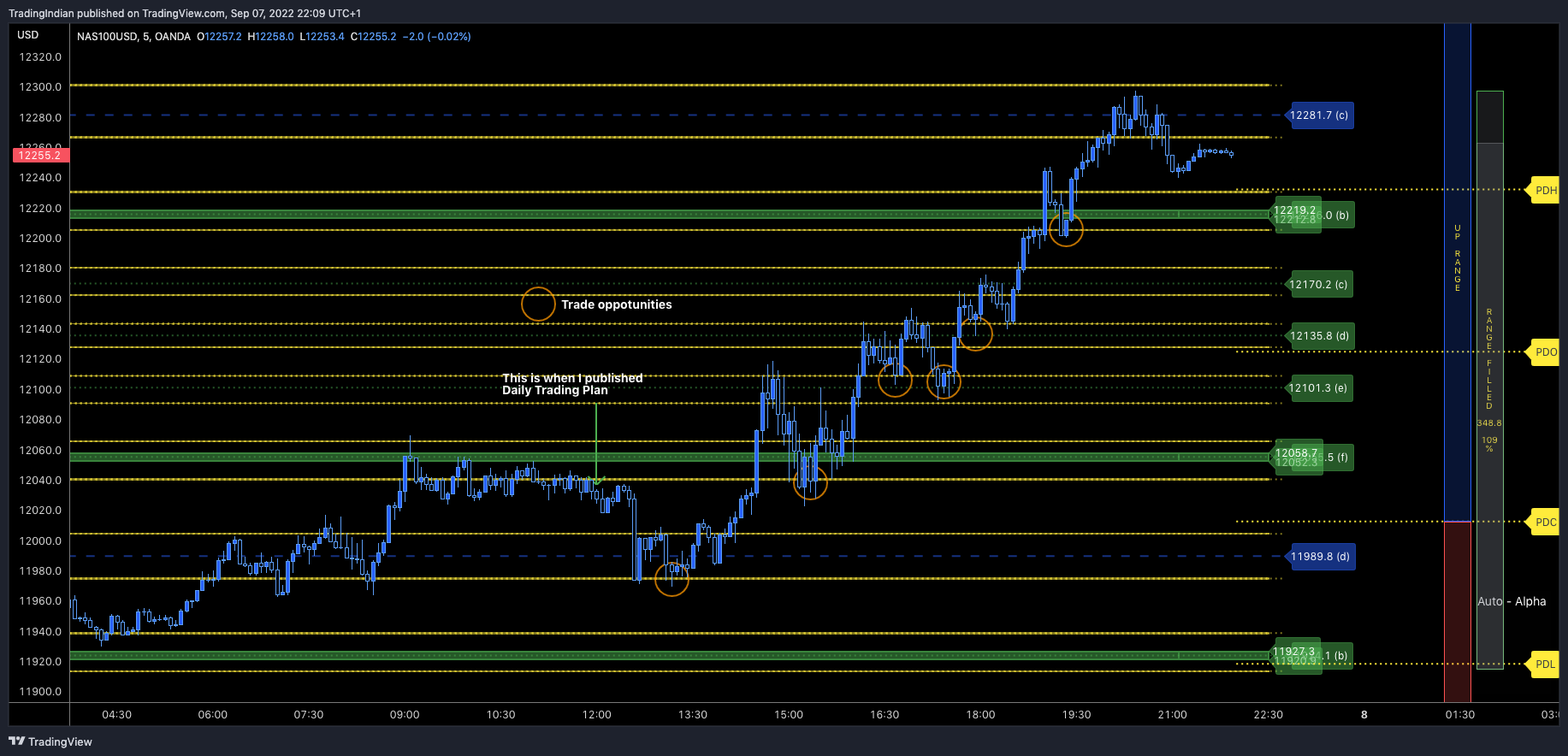Click the UP RANGE vertical label
Image resolution: width=1568 pixels, height=756 pixels.
(x=1458, y=258)
